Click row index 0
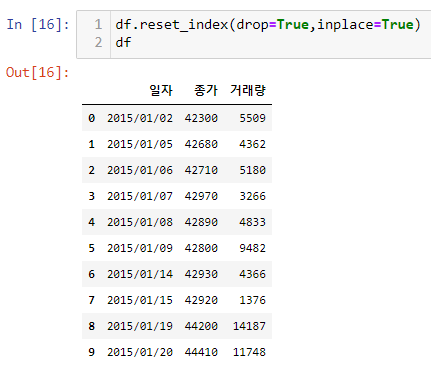 click(92, 118)
